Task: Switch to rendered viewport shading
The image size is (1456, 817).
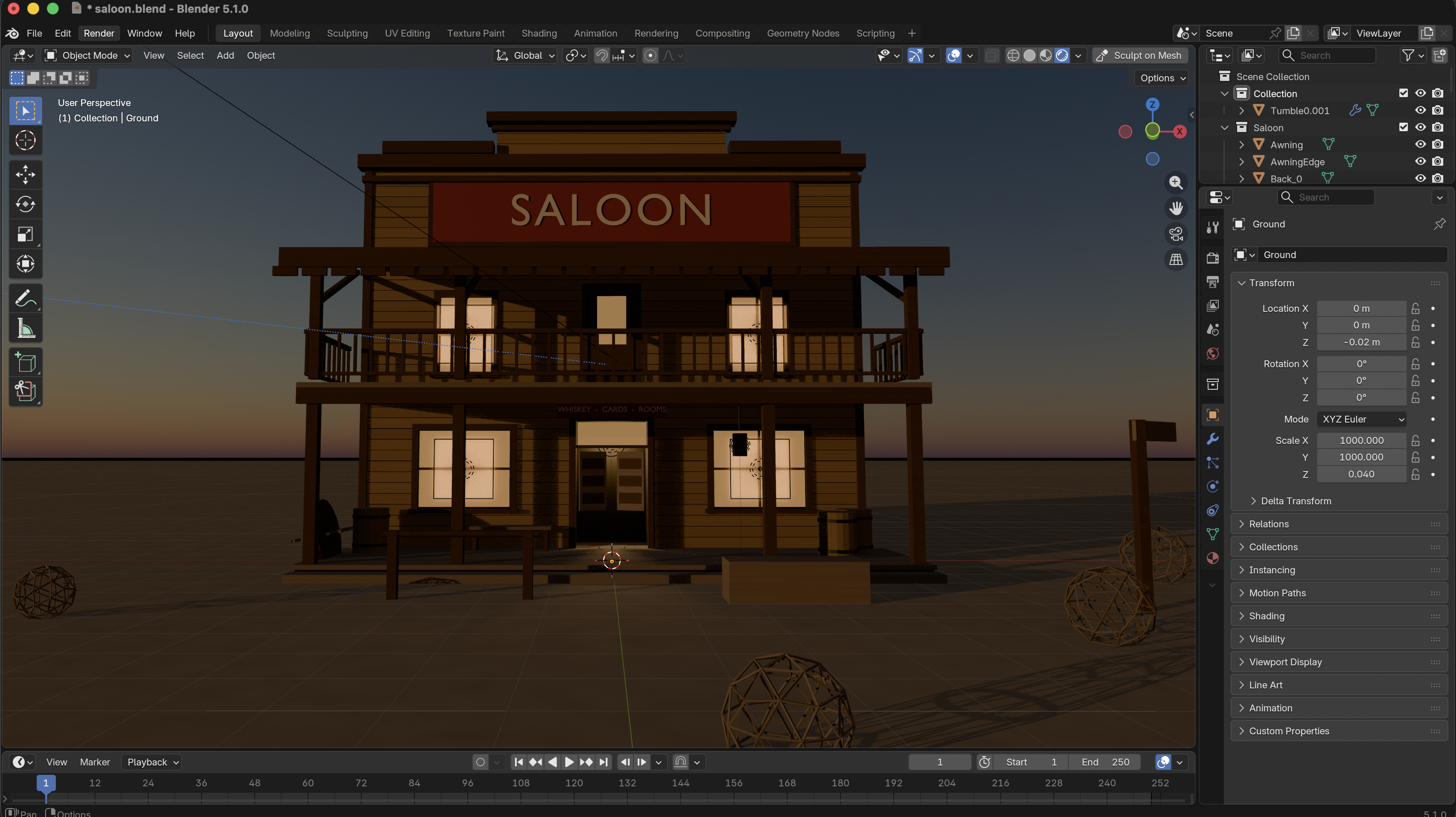Action: [1062, 55]
